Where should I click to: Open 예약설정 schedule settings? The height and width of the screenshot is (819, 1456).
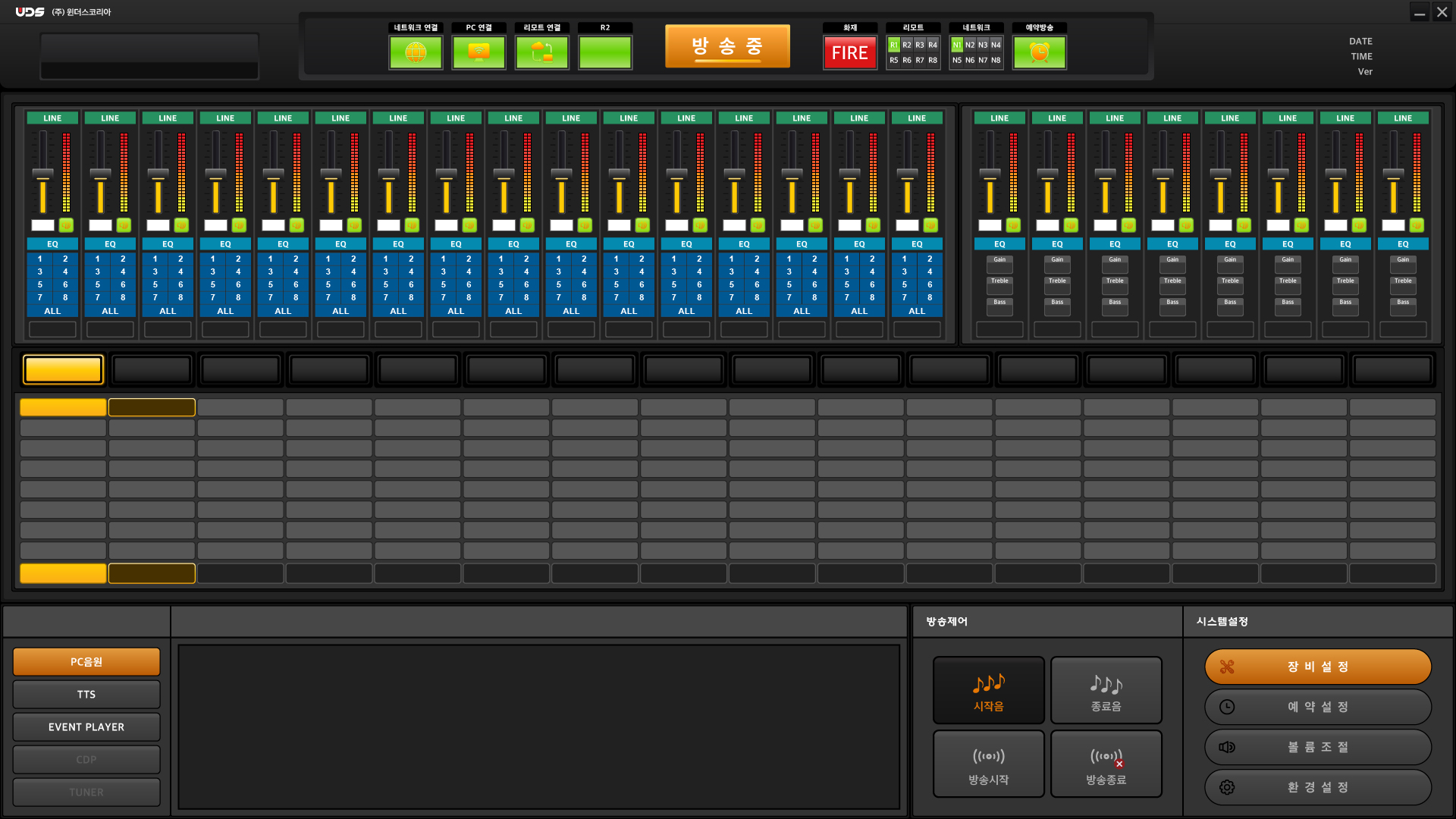1318,707
